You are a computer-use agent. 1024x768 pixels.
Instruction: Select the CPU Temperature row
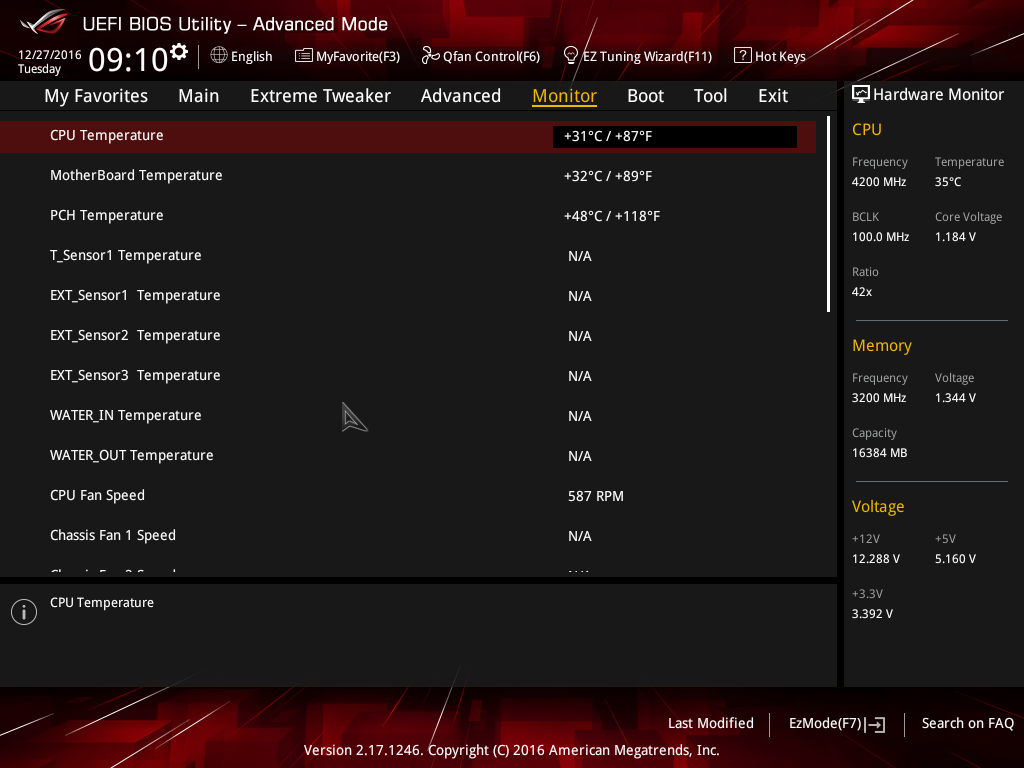point(408,136)
